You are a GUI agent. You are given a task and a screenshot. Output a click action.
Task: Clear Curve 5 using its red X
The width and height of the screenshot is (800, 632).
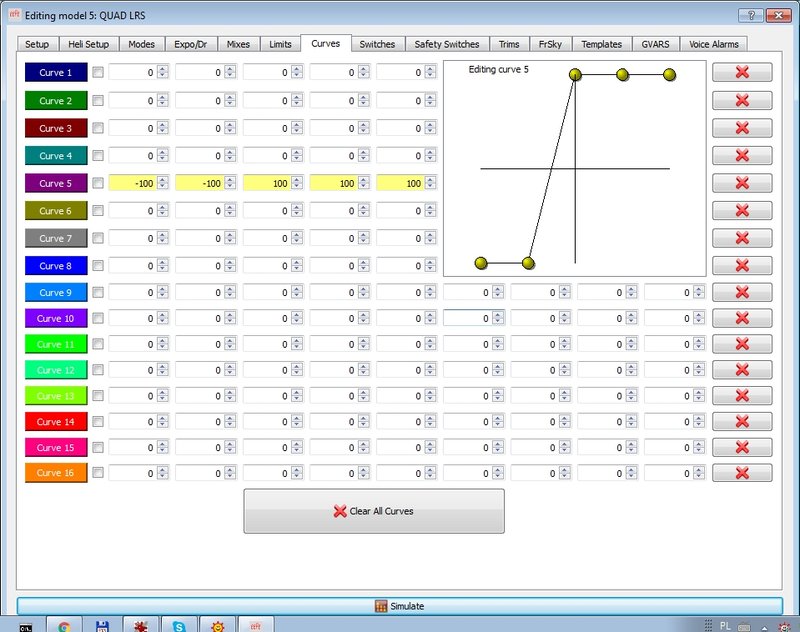742,183
